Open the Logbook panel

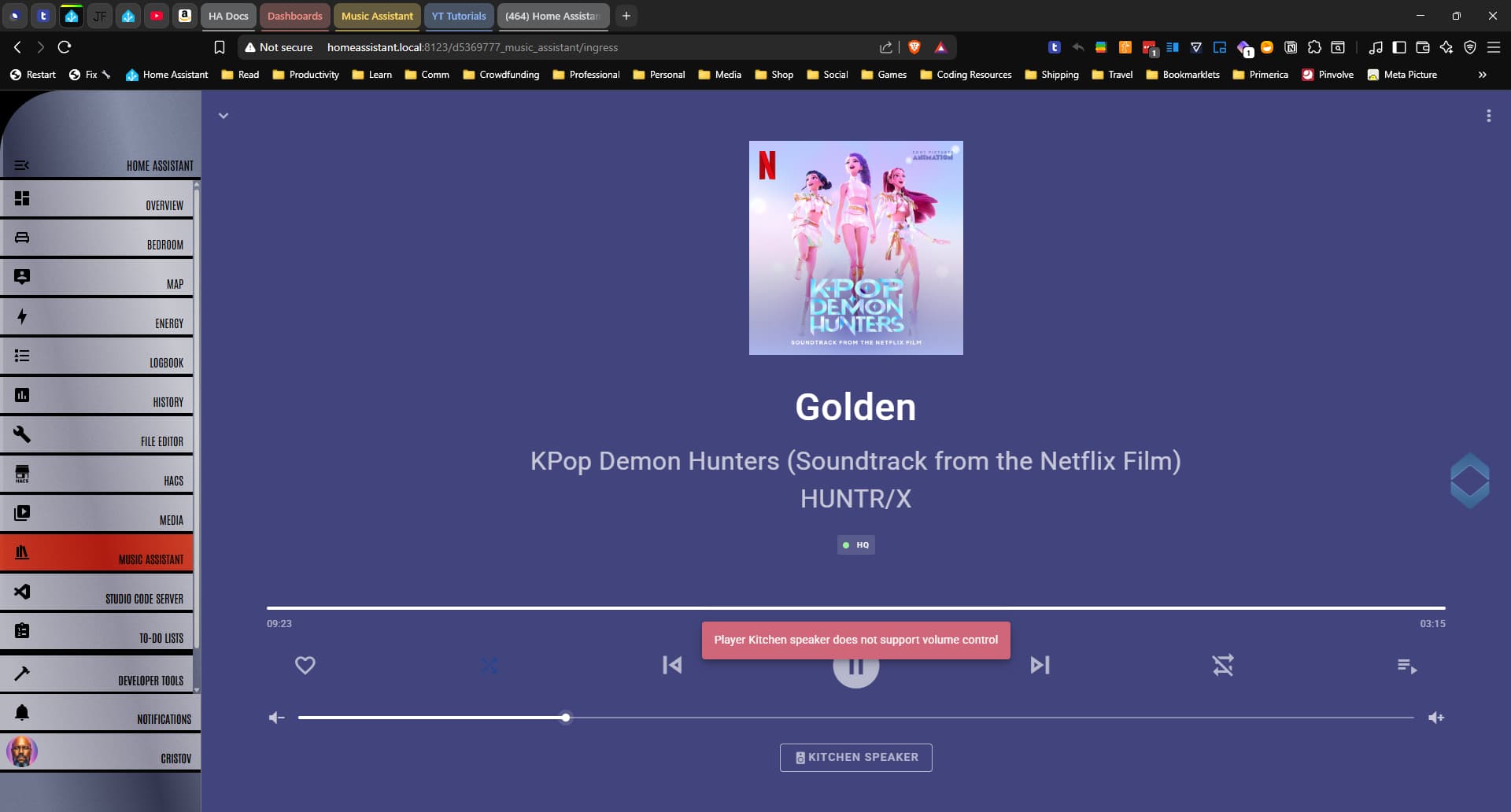(98, 357)
